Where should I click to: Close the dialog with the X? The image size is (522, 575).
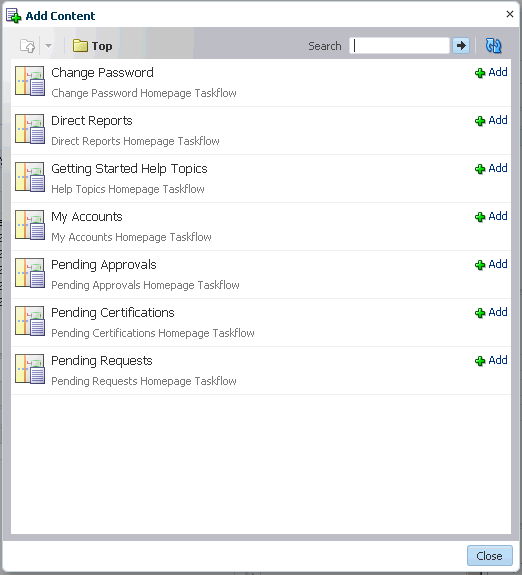pyautogui.click(x=510, y=14)
